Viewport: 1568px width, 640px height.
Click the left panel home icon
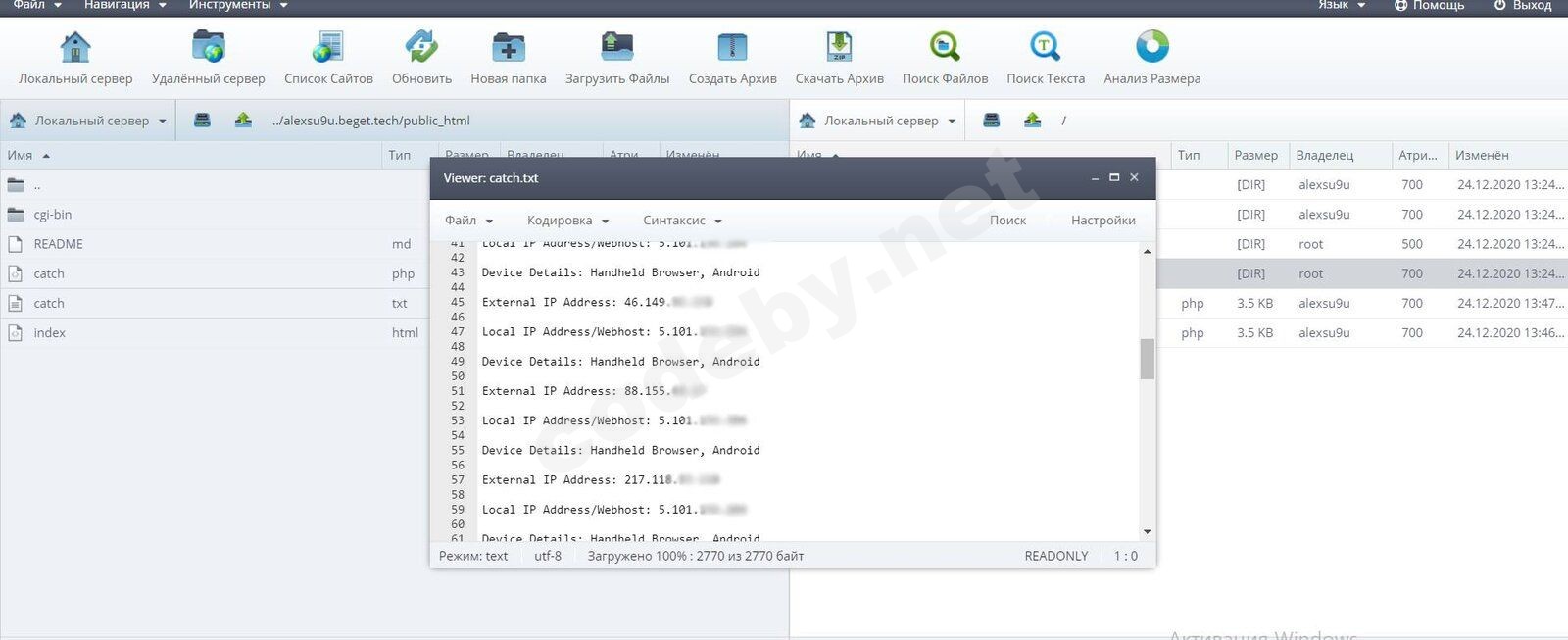coord(18,121)
